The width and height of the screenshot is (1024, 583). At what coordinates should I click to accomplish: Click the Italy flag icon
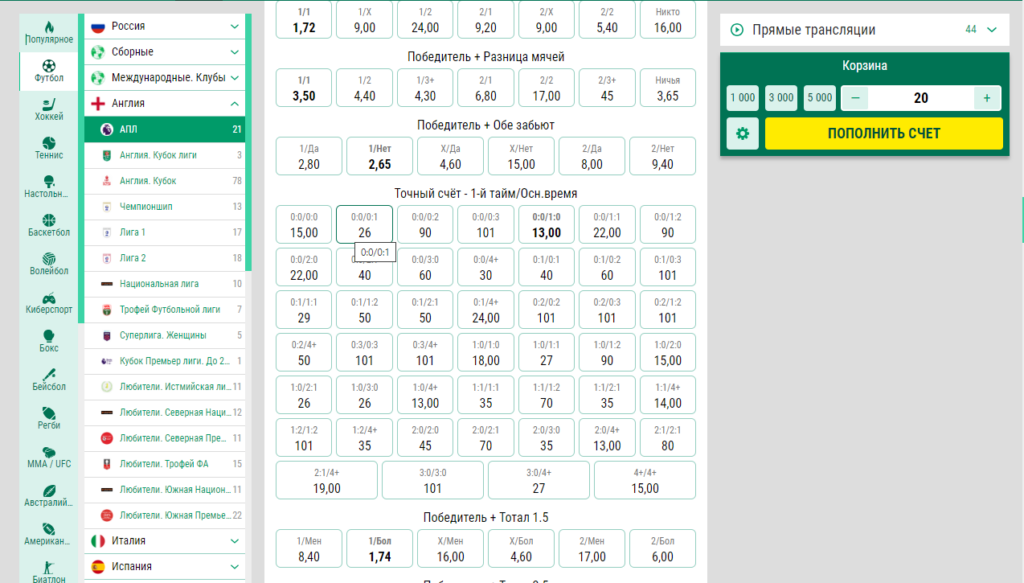click(x=98, y=541)
